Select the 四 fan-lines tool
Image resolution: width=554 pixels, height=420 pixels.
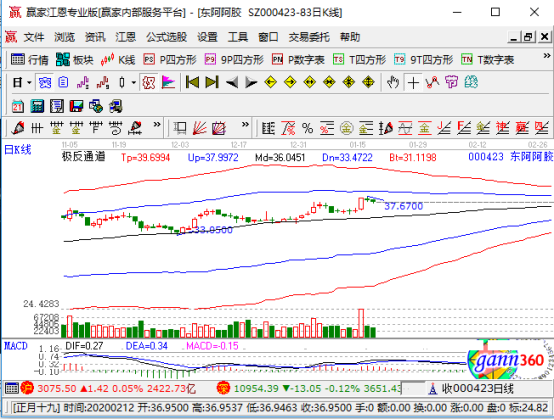click(541, 128)
